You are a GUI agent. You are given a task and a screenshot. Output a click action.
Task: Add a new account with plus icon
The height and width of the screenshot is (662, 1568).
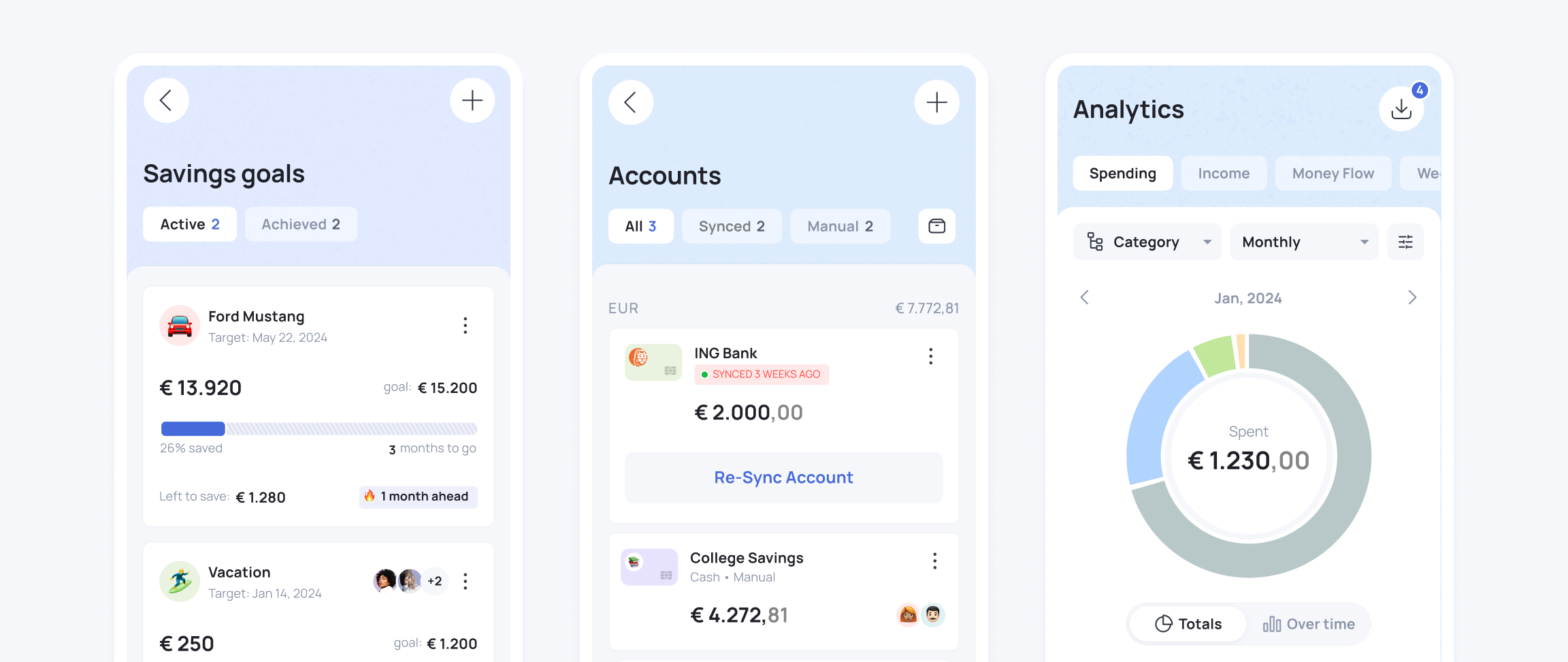[x=936, y=103]
